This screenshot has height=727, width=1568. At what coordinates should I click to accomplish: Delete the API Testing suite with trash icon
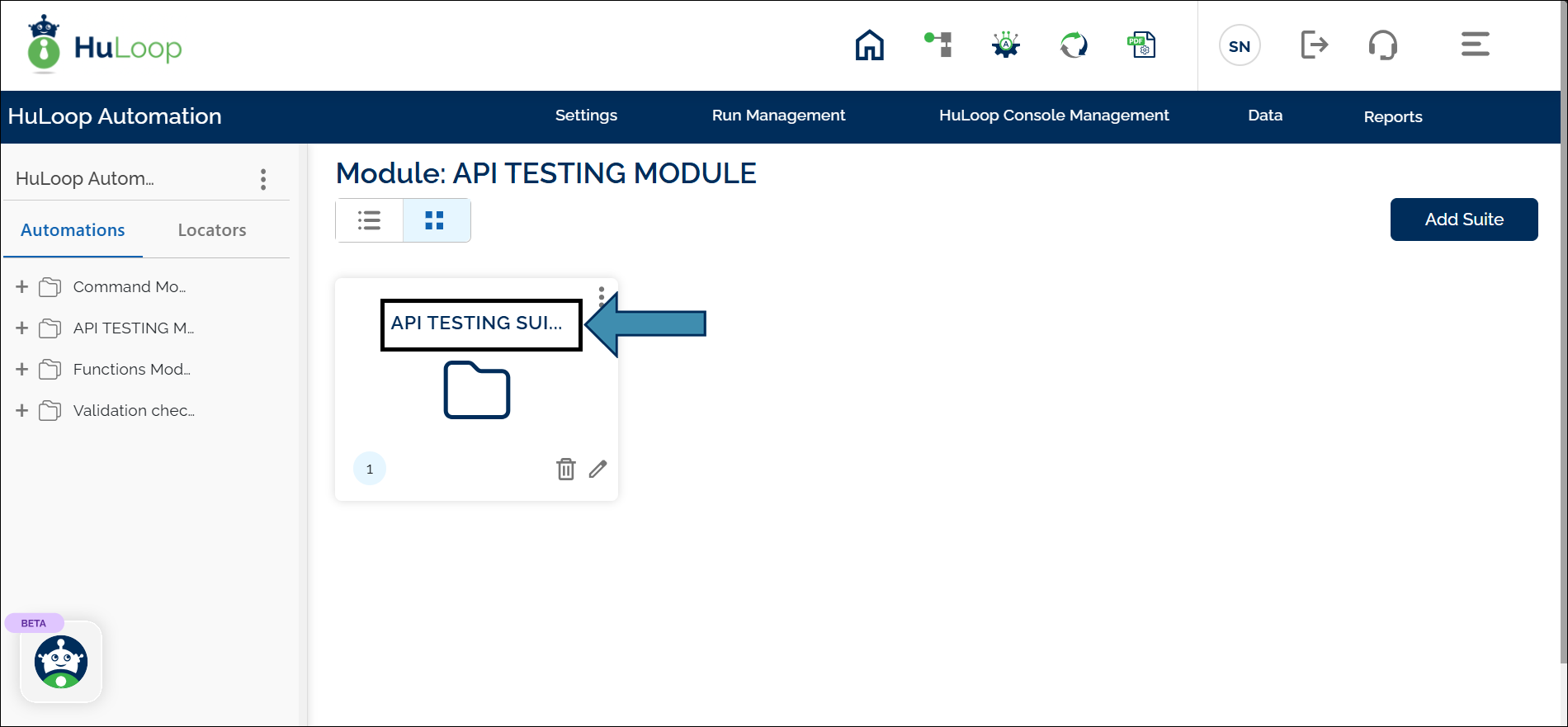[565, 469]
